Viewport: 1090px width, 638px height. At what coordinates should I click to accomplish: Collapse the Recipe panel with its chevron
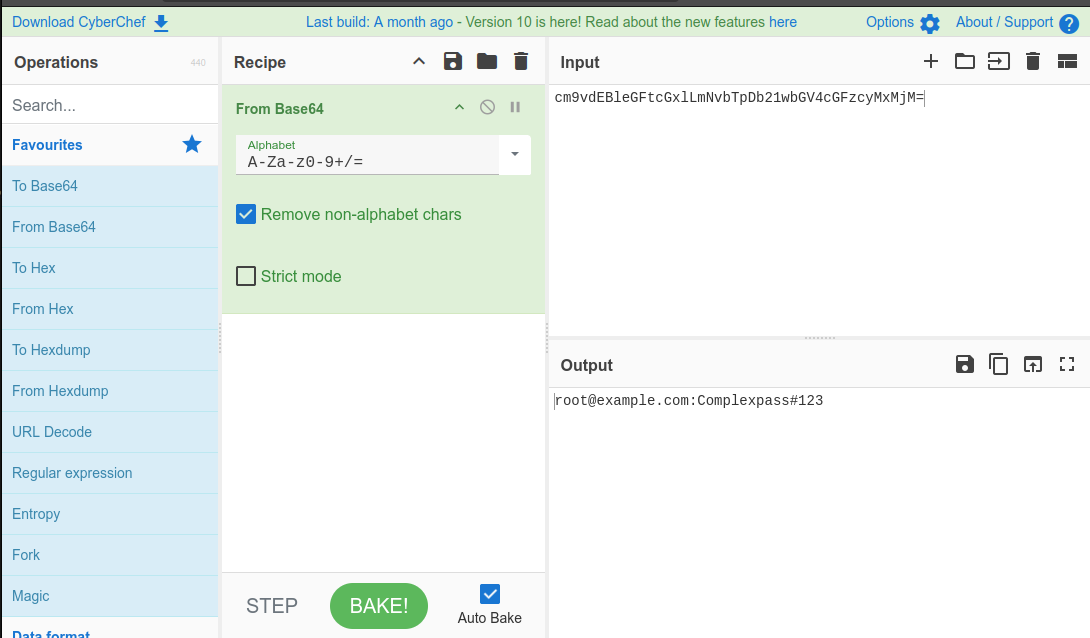tap(419, 61)
